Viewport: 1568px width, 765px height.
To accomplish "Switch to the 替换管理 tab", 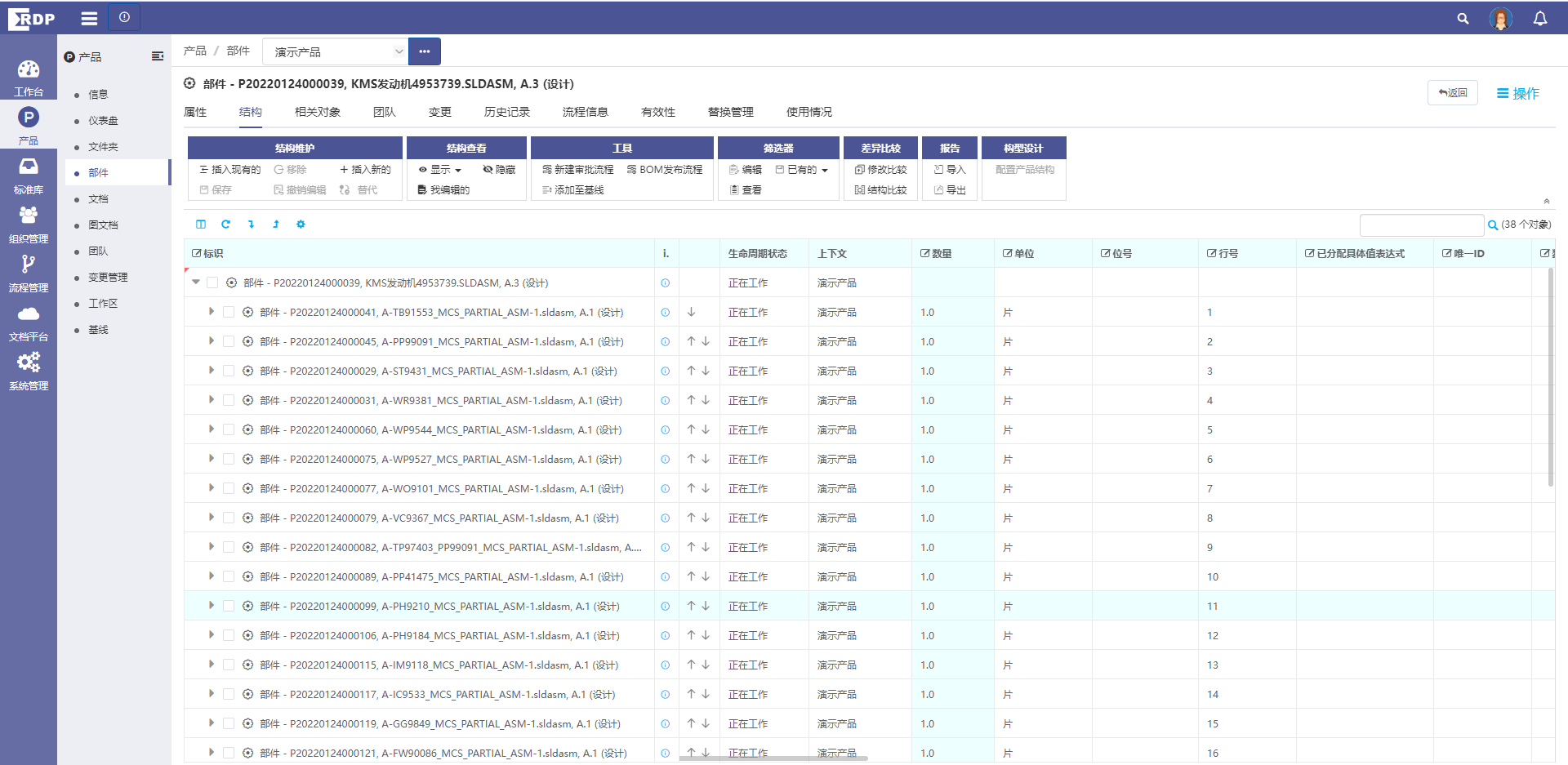I will click(731, 112).
